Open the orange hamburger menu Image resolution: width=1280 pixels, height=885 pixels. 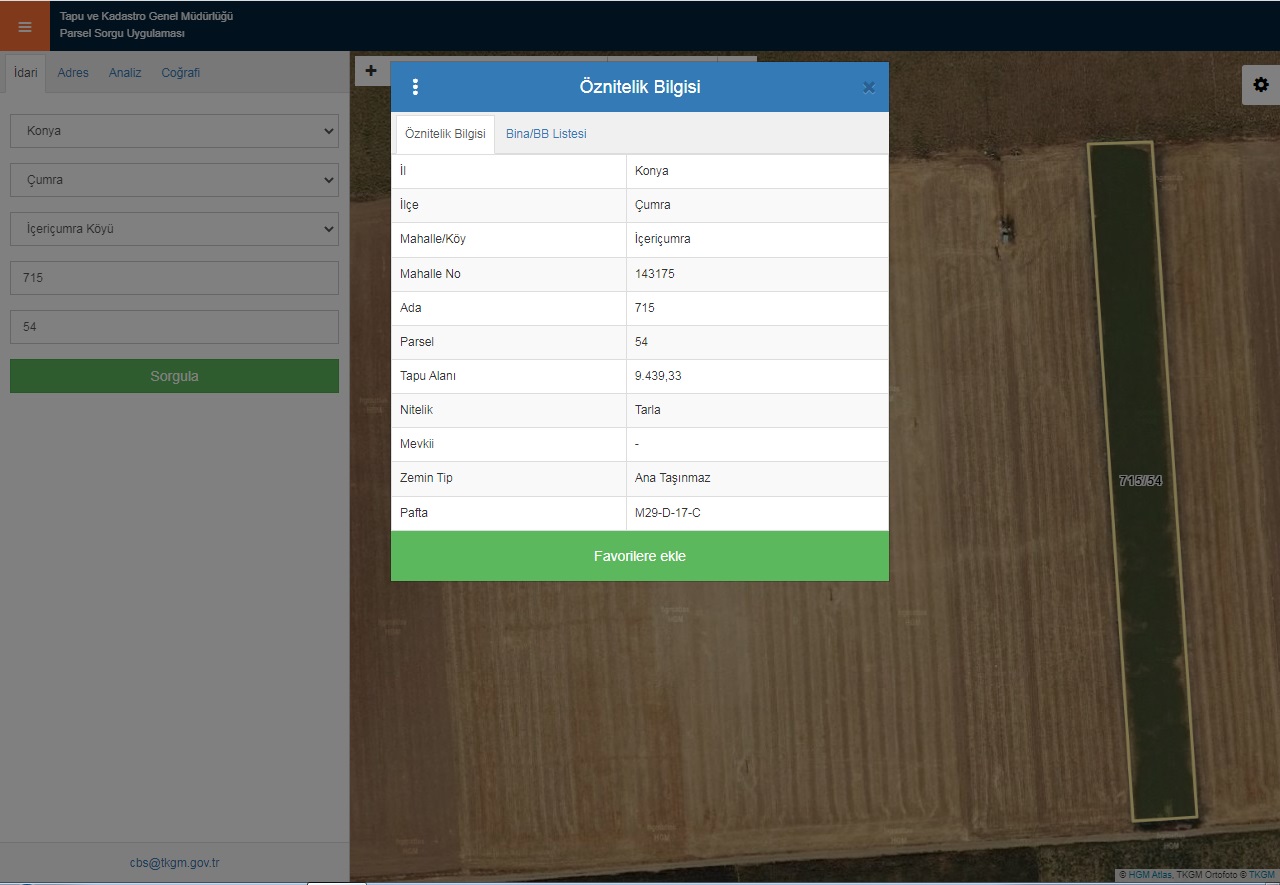25,26
